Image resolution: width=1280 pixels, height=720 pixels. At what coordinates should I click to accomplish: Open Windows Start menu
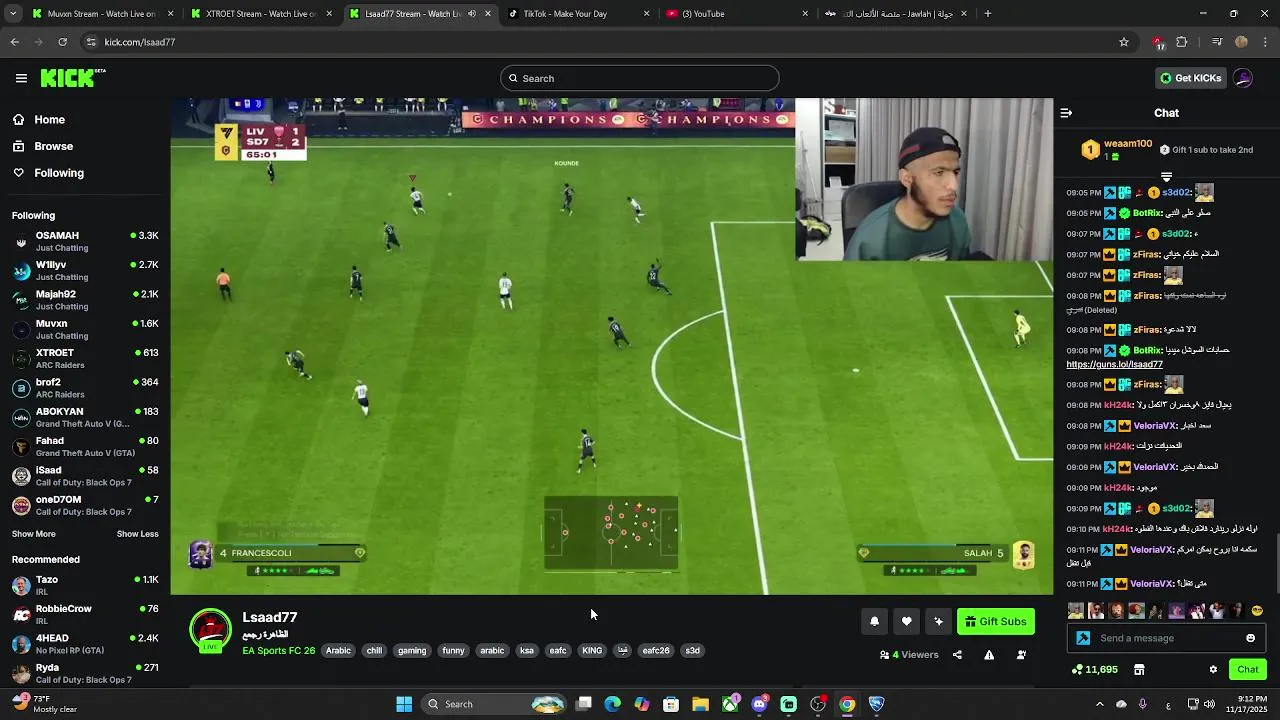pos(404,704)
